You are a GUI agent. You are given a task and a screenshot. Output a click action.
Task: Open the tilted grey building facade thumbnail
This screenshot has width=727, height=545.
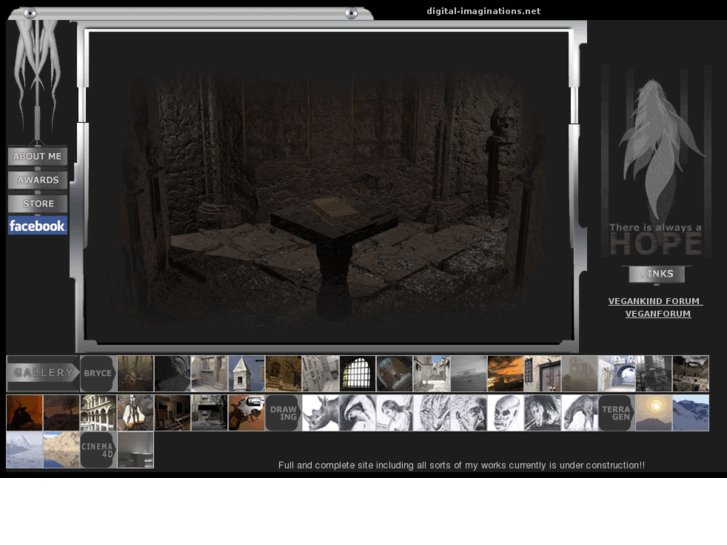[320, 373]
